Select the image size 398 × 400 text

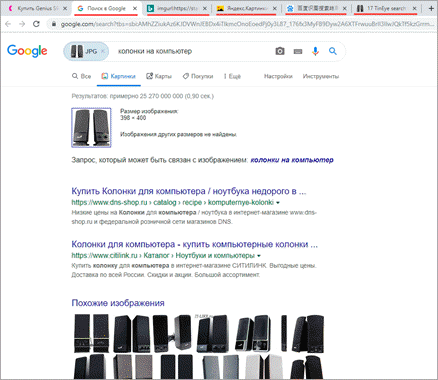pos(133,118)
